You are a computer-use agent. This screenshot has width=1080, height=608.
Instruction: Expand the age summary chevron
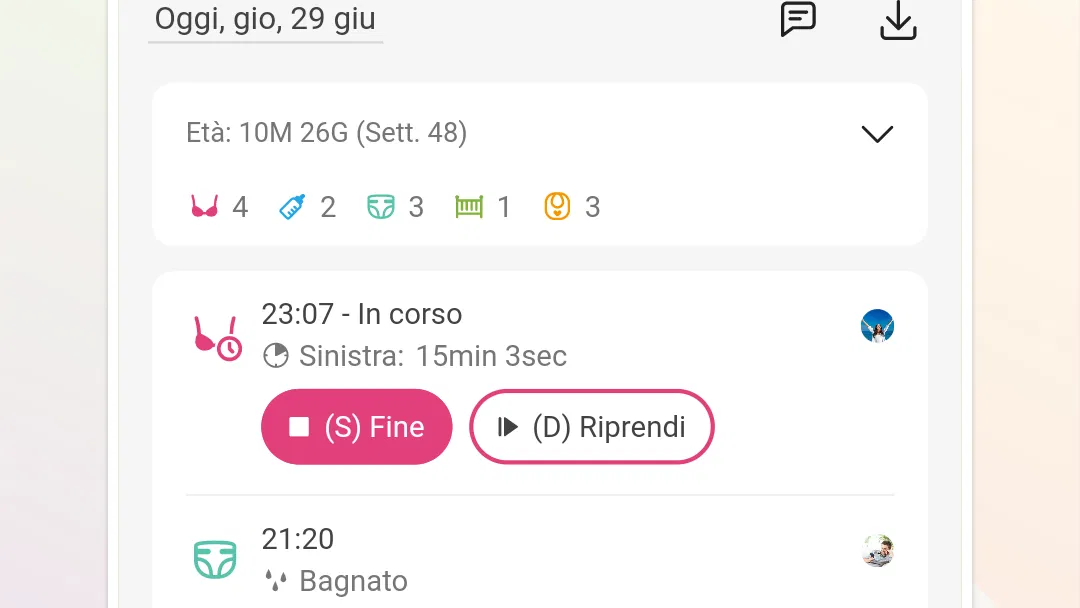point(878,134)
